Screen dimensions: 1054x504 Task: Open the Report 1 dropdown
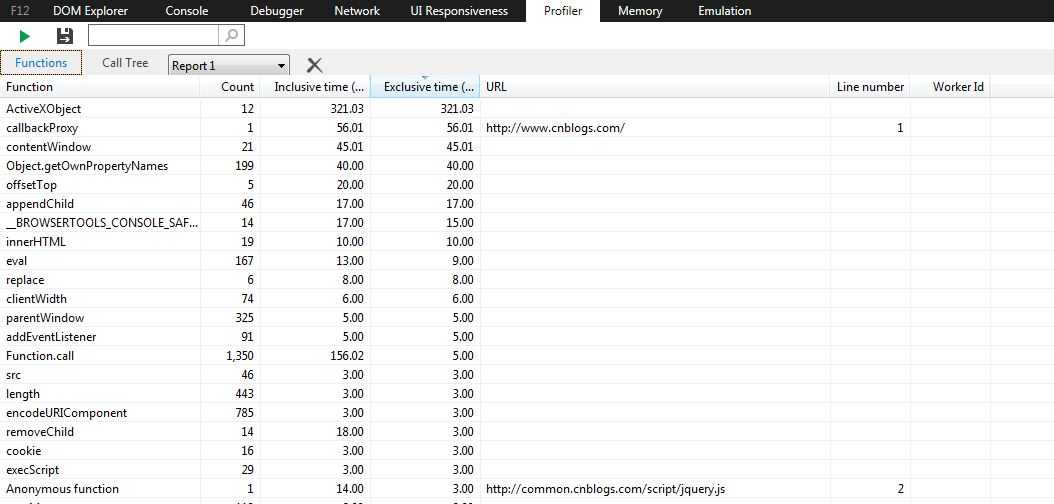(x=229, y=65)
